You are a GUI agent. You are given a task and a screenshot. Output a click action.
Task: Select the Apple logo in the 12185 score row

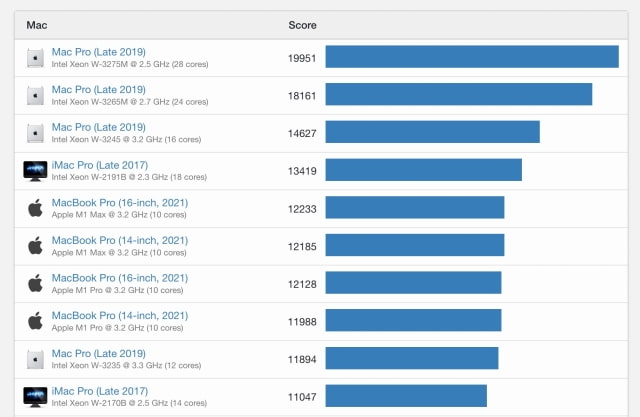click(x=35, y=246)
